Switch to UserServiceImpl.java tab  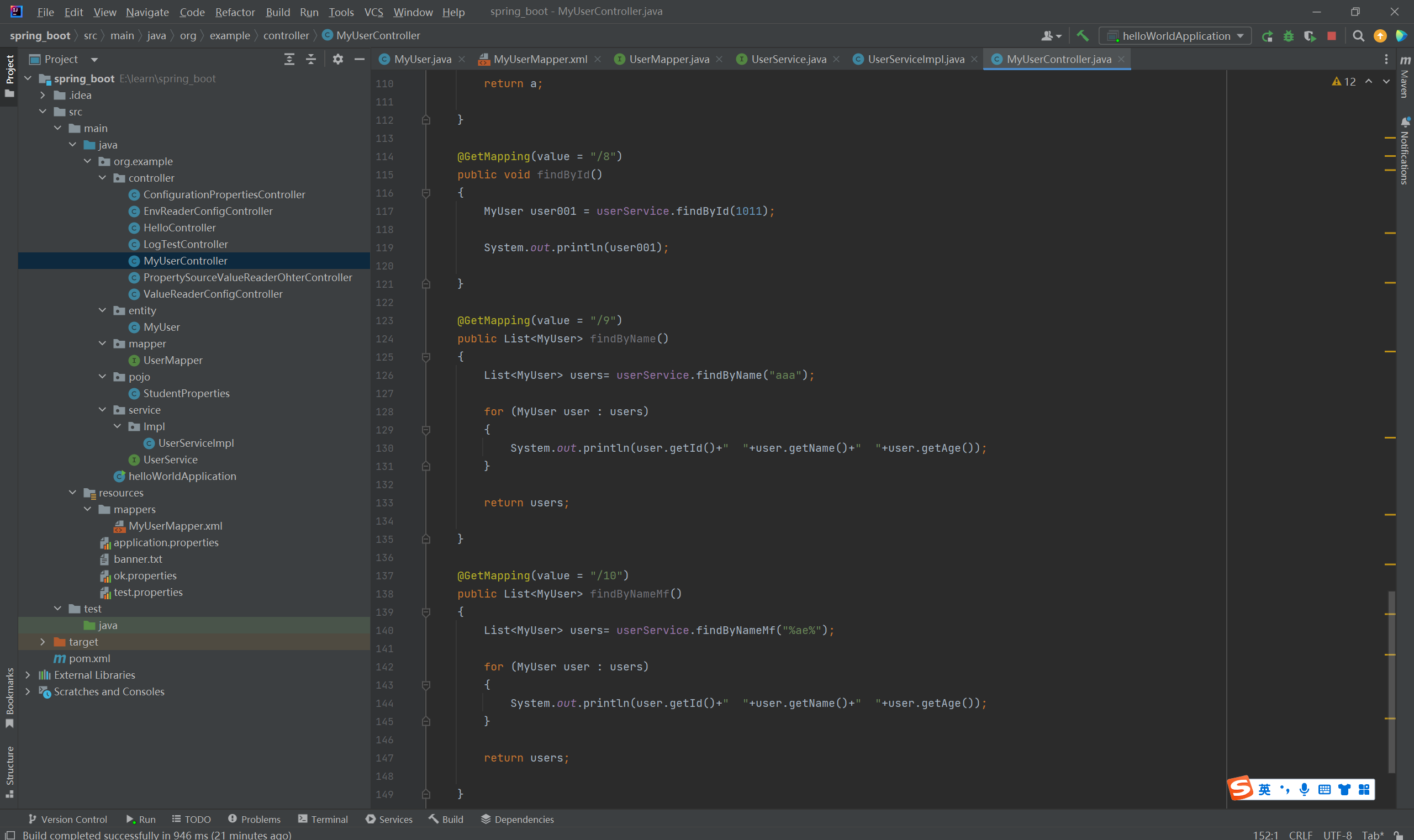tap(915, 59)
